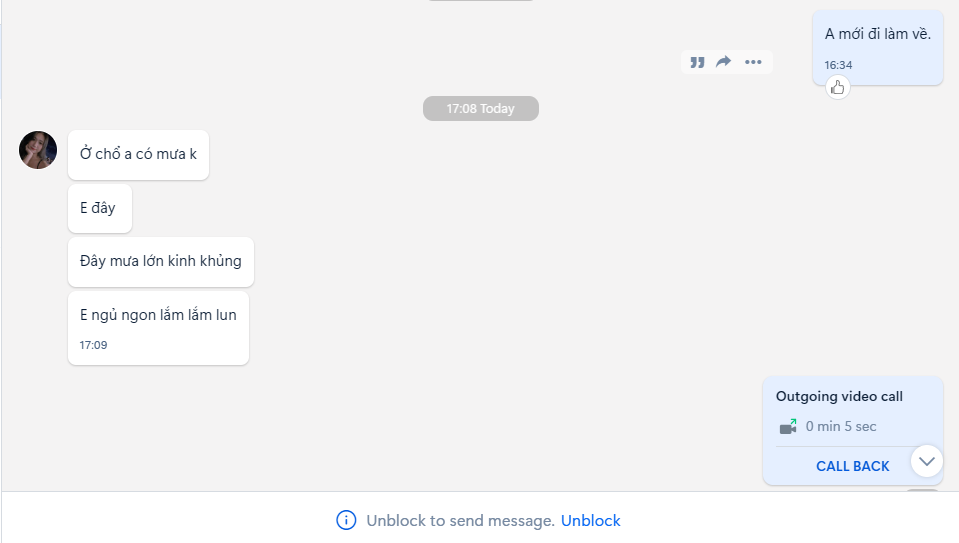959x543 pixels.
Task: Click the "0 min 5 sec" call duration
Action: pyautogui.click(x=841, y=427)
